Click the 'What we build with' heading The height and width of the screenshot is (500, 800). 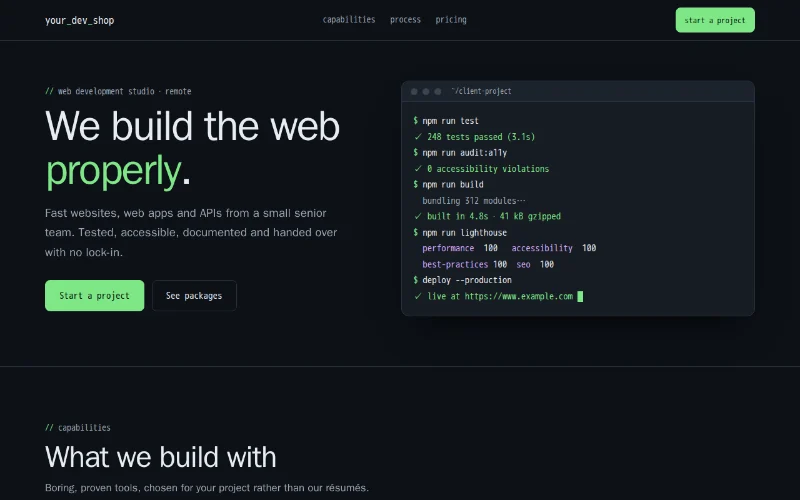tap(161, 457)
